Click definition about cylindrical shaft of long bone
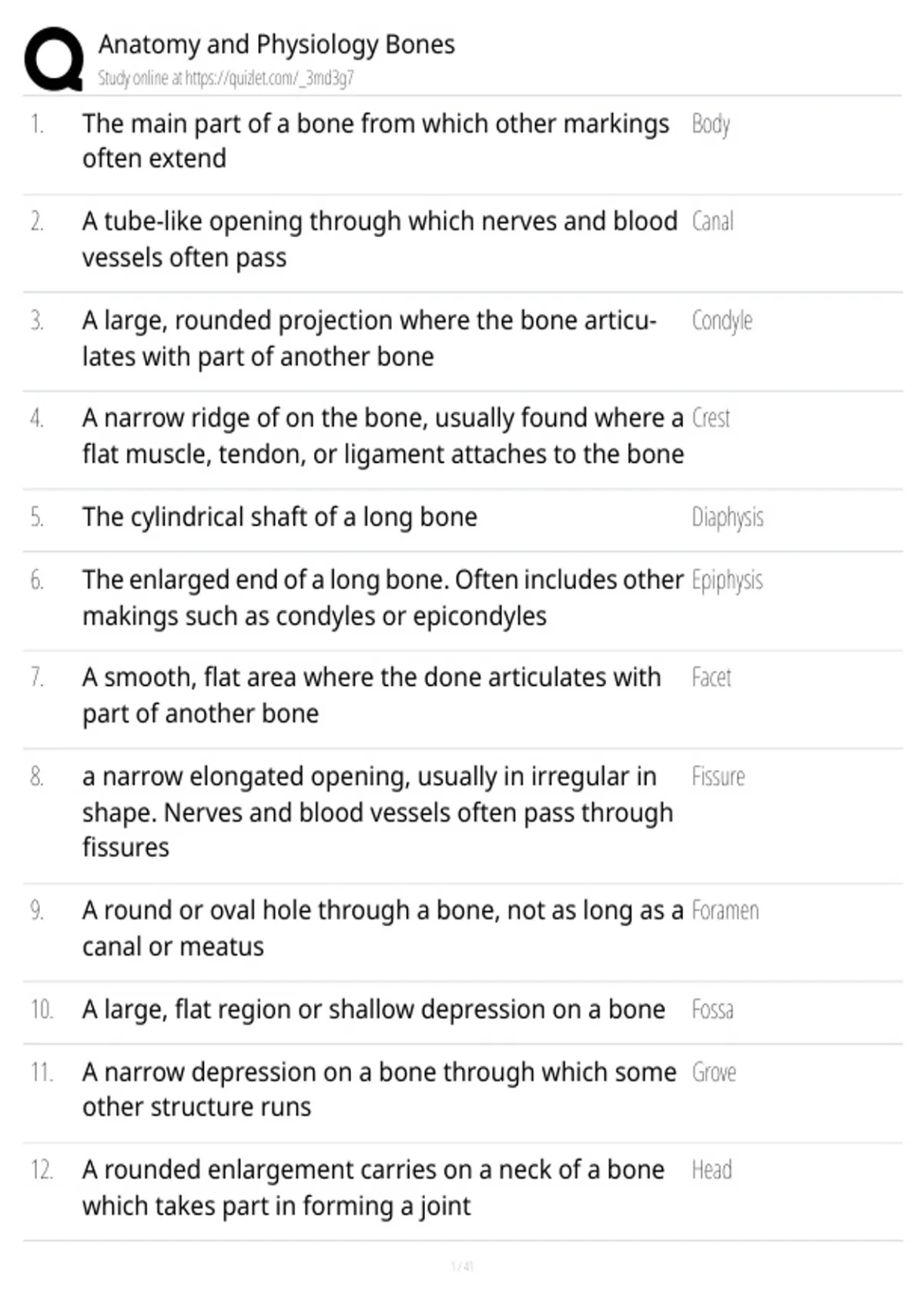The image size is (924, 1309). tap(280, 517)
